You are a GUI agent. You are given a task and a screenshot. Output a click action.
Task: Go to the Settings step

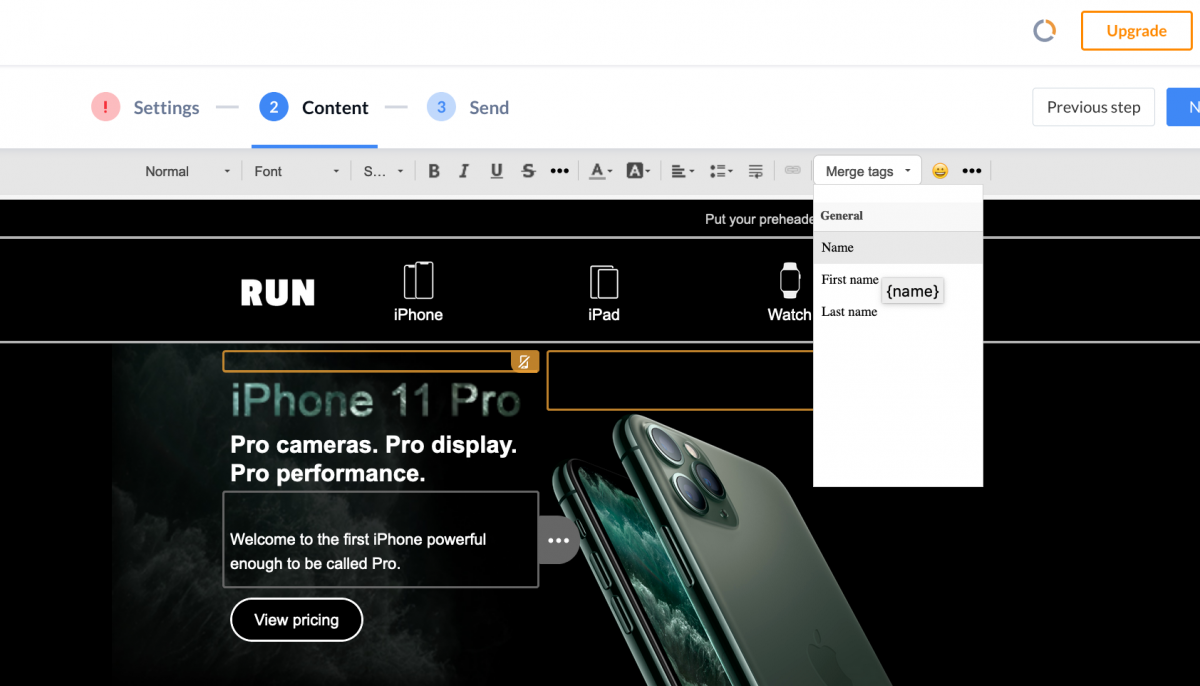[145, 107]
